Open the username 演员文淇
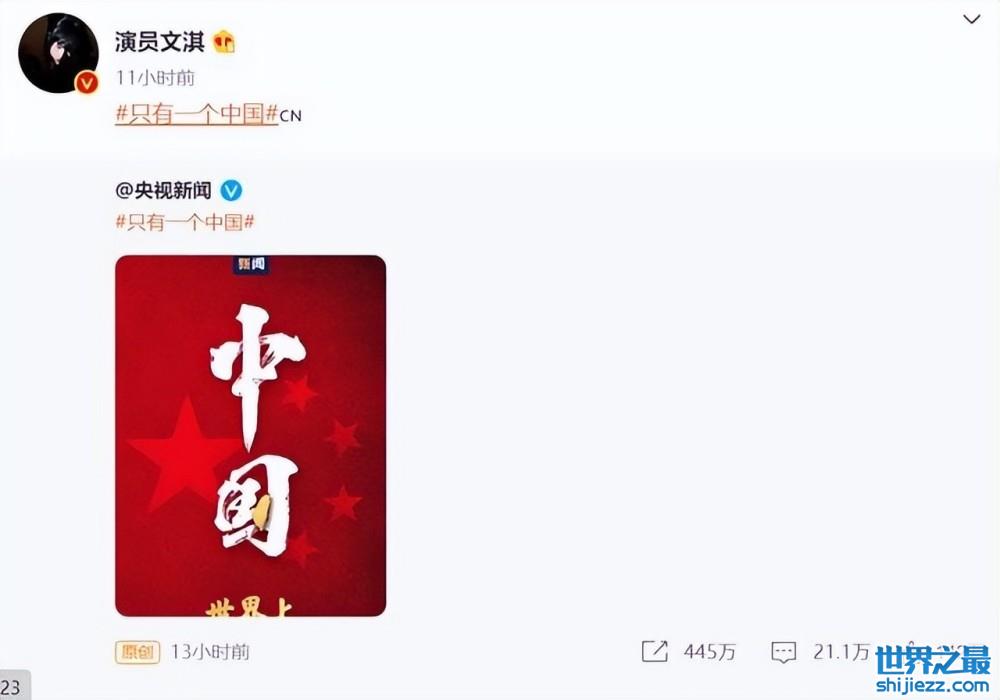The image size is (1000, 700). [x=159, y=42]
